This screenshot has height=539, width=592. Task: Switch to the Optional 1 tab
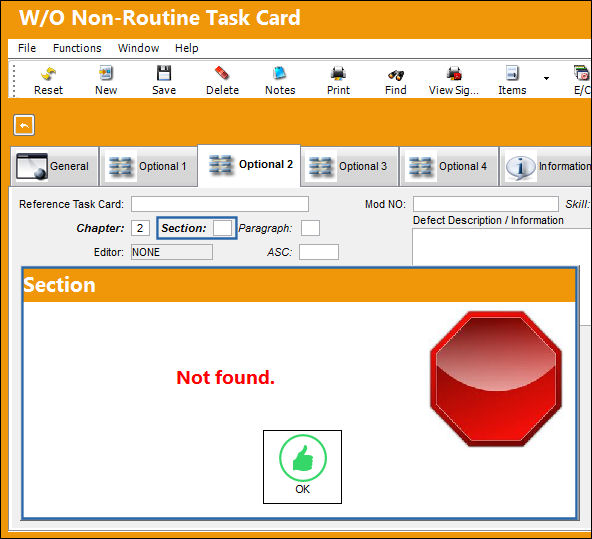tap(149, 166)
